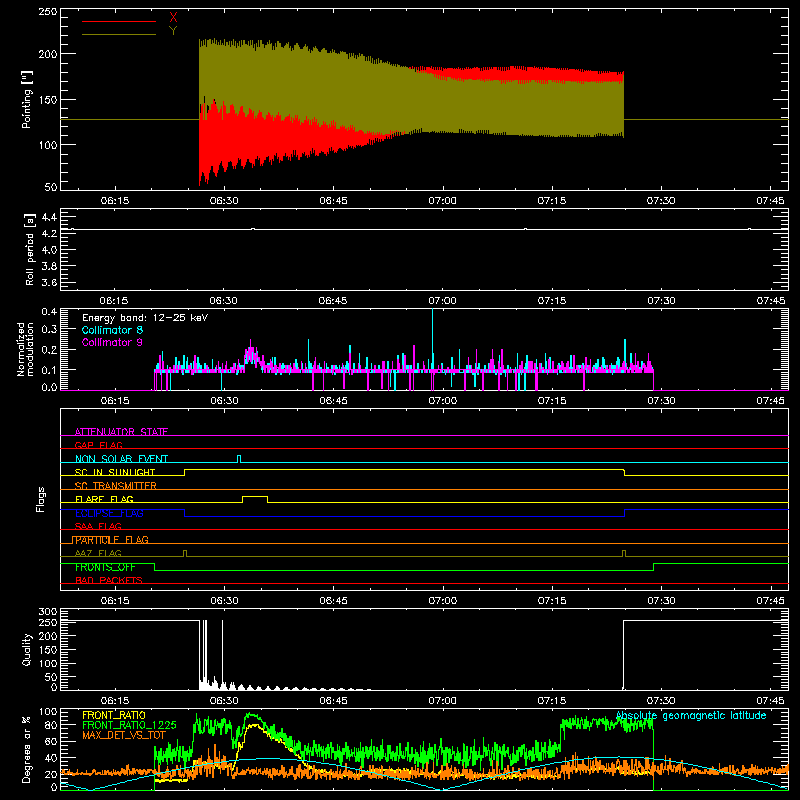Click the A47_FLAG label
800x800 pixels.
[98, 553]
